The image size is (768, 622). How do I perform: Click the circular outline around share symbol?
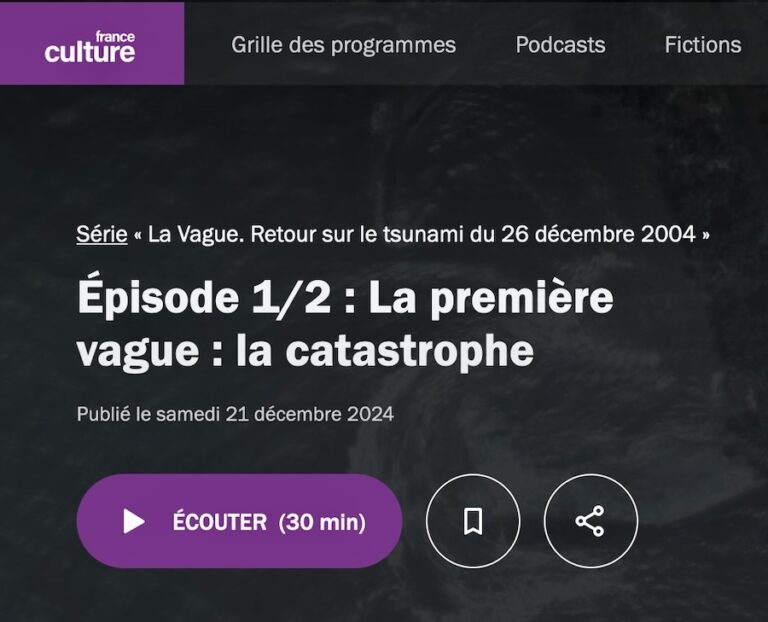tap(591, 521)
